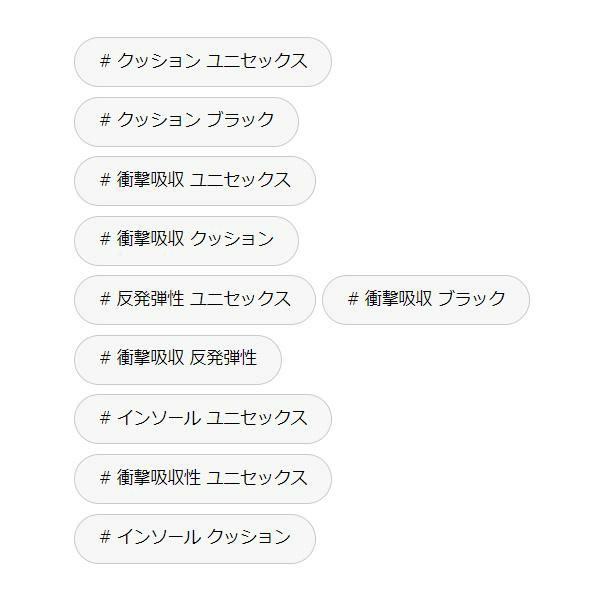Click the # icon before クッション ユニセックス
This screenshot has width=600, height=600.
click(x=105, y=62)
